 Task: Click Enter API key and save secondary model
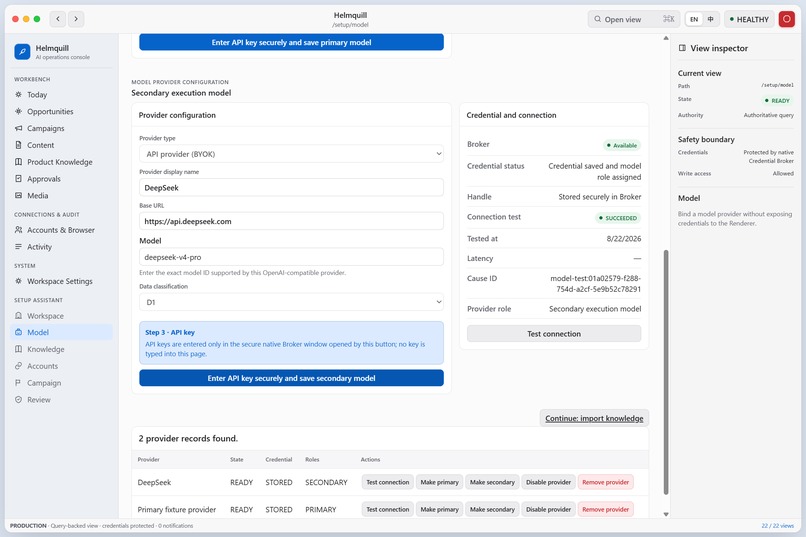[291, 378]
